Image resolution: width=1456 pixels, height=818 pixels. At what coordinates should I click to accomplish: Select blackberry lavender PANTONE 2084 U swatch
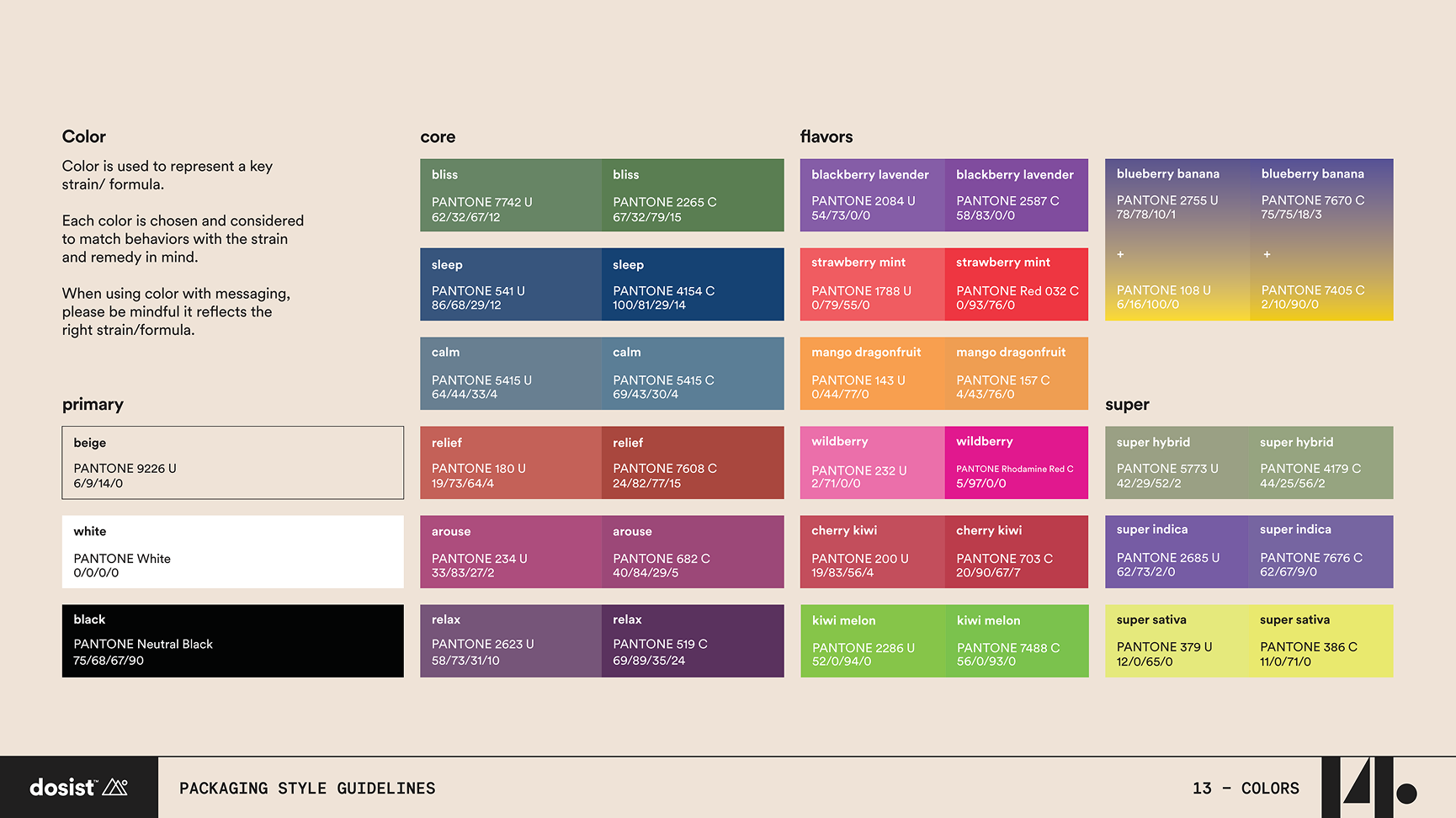pyautogui.click(x=873, y=195)
